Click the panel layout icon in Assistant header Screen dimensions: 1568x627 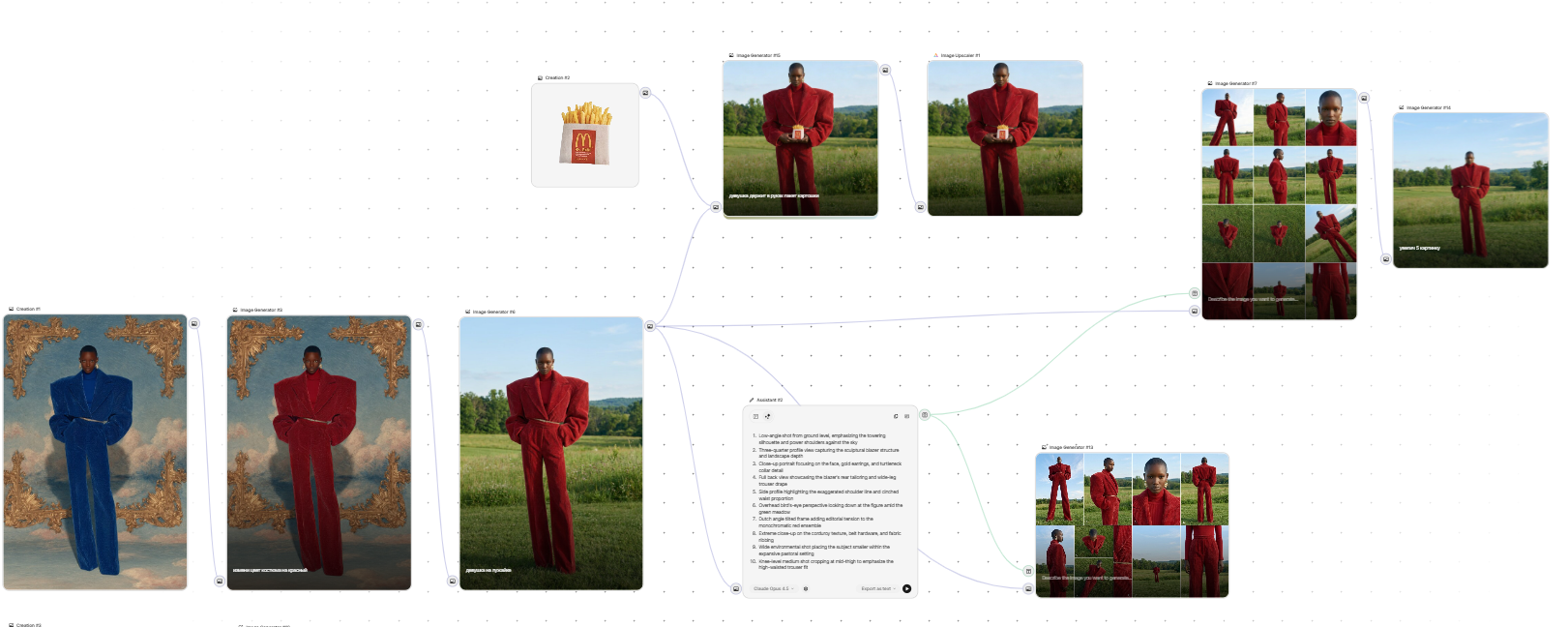pos(755,416)
